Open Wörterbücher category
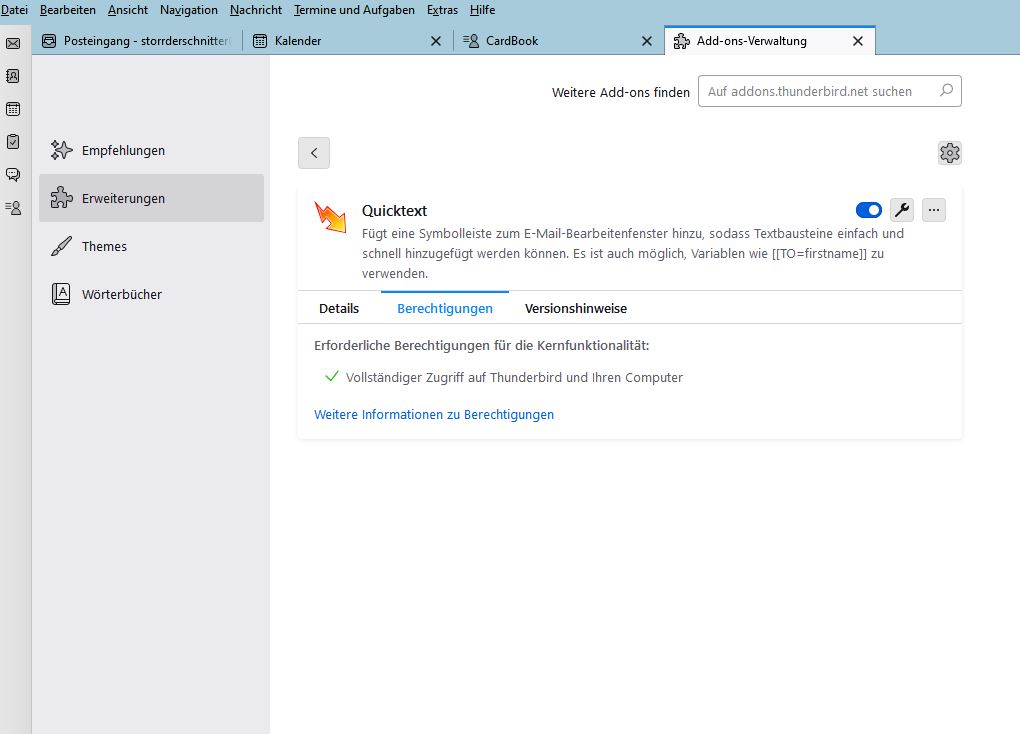Screen dimensions: 1020x734 152,294
